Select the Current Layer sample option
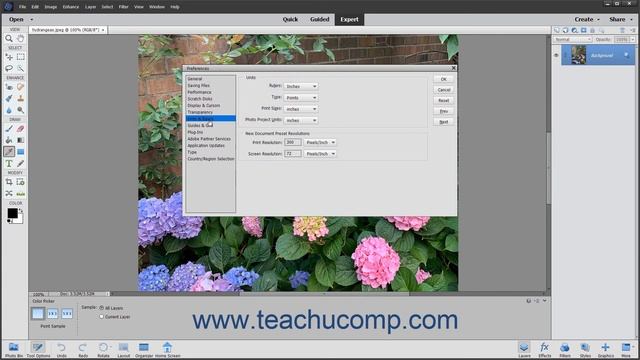Viewport: 640px width, 360px height. click(102, 317)
